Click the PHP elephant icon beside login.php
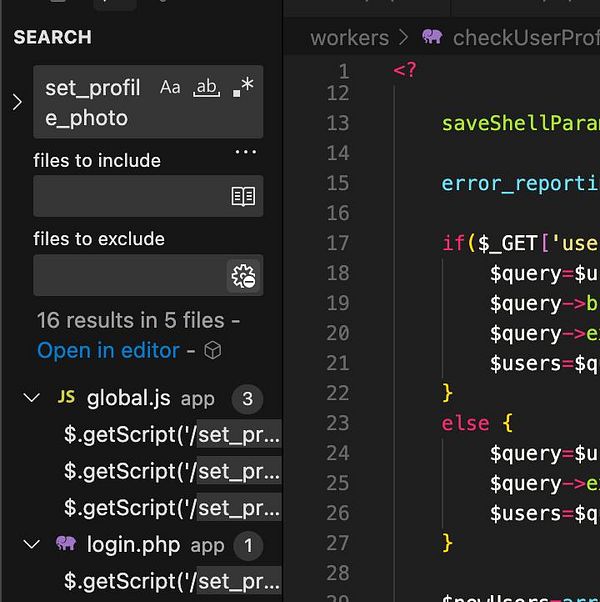This screenshot has height=602, width=600. (x=66, y=544)
